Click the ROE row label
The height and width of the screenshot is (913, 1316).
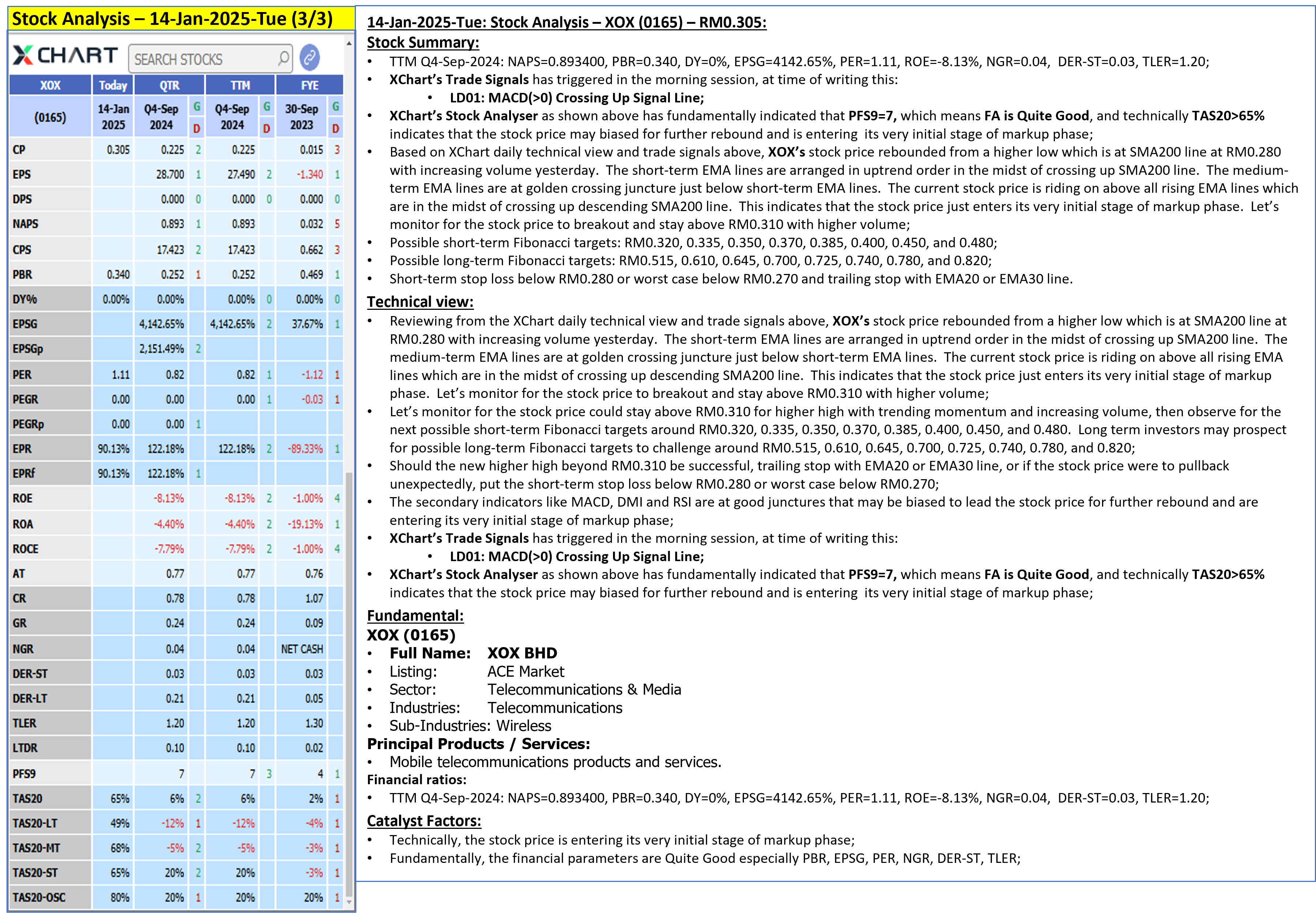pyautogui.click(x=22, y=498)
